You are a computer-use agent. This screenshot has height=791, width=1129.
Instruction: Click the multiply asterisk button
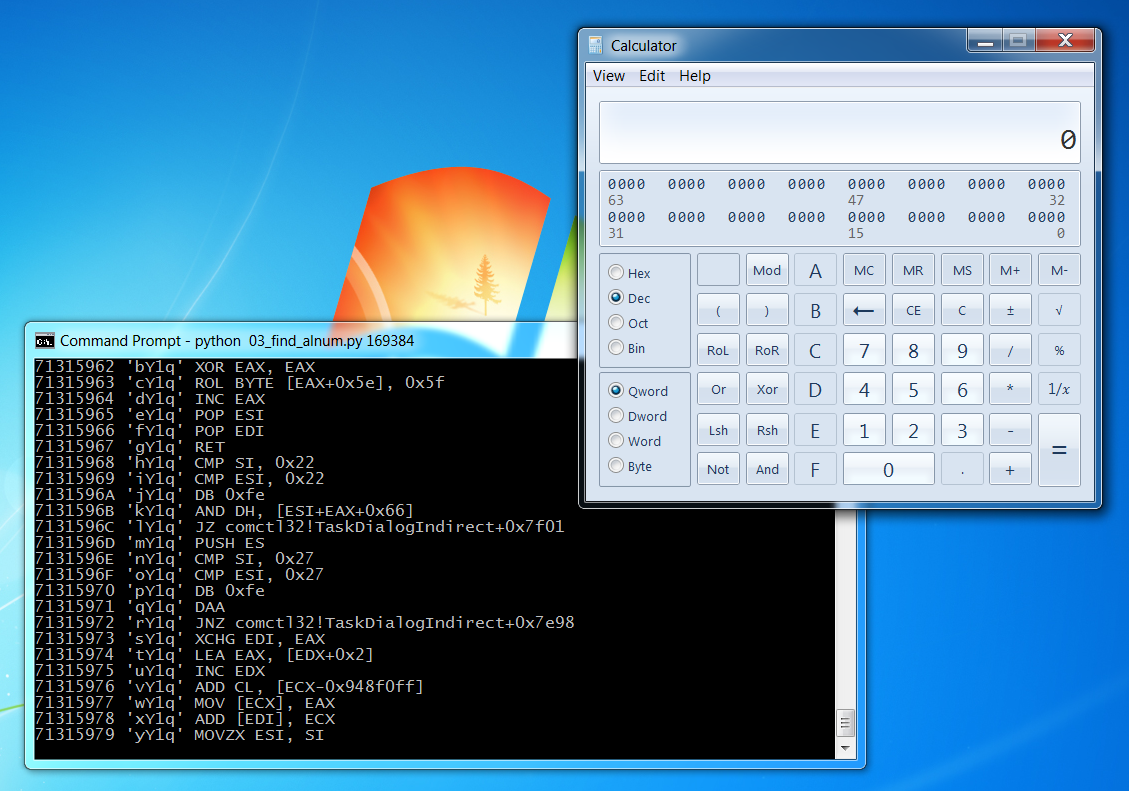pyautogui.click(x=1009, y=389)
